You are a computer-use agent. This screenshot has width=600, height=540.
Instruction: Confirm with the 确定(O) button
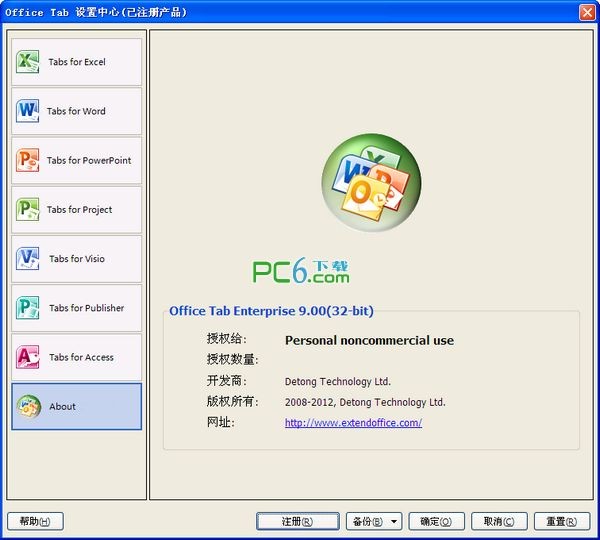437,521
